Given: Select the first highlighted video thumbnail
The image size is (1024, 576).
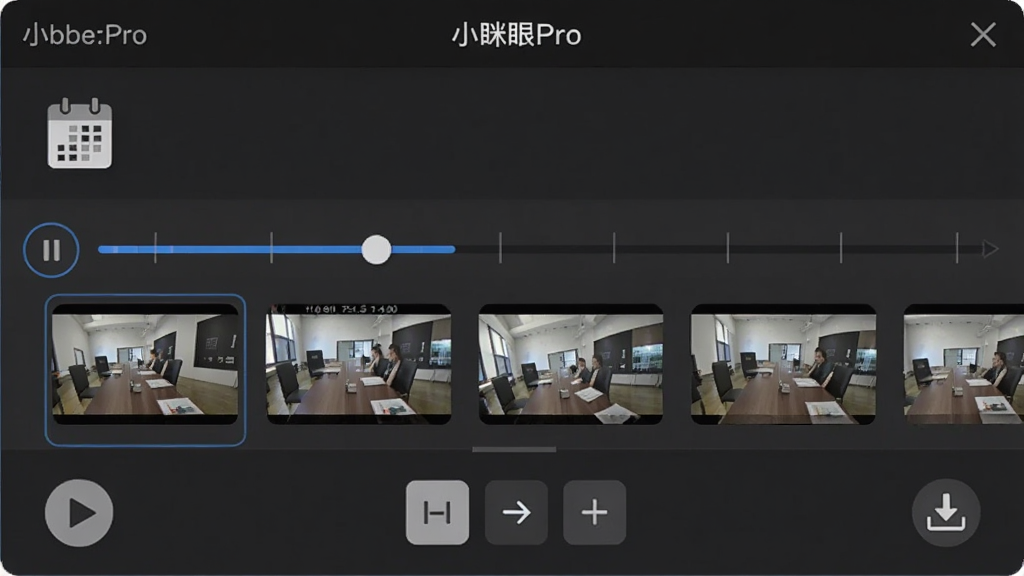Looking at the screenshot, I should [145, 370].
